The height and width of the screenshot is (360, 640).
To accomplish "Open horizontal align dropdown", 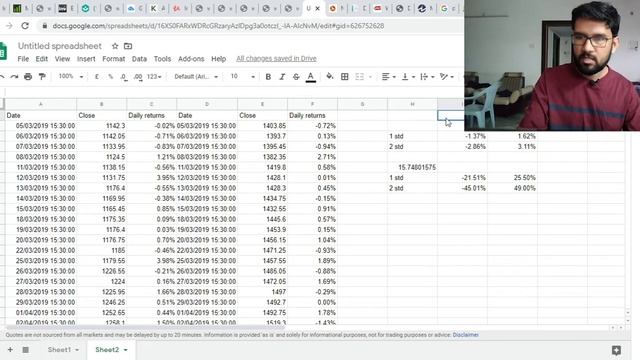I will coord(388,77).
